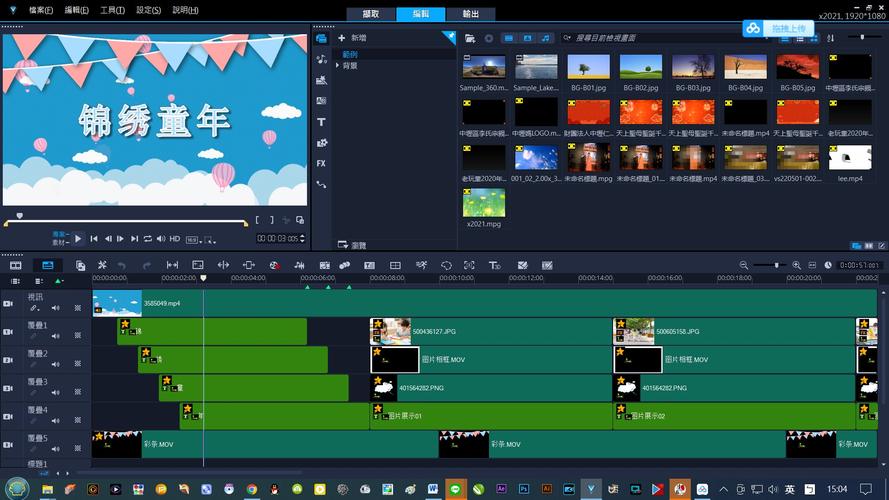This screenshot has width=889, height=500.
Task: Mute the 覆疊1 overlay track
Action: [56, 336]
